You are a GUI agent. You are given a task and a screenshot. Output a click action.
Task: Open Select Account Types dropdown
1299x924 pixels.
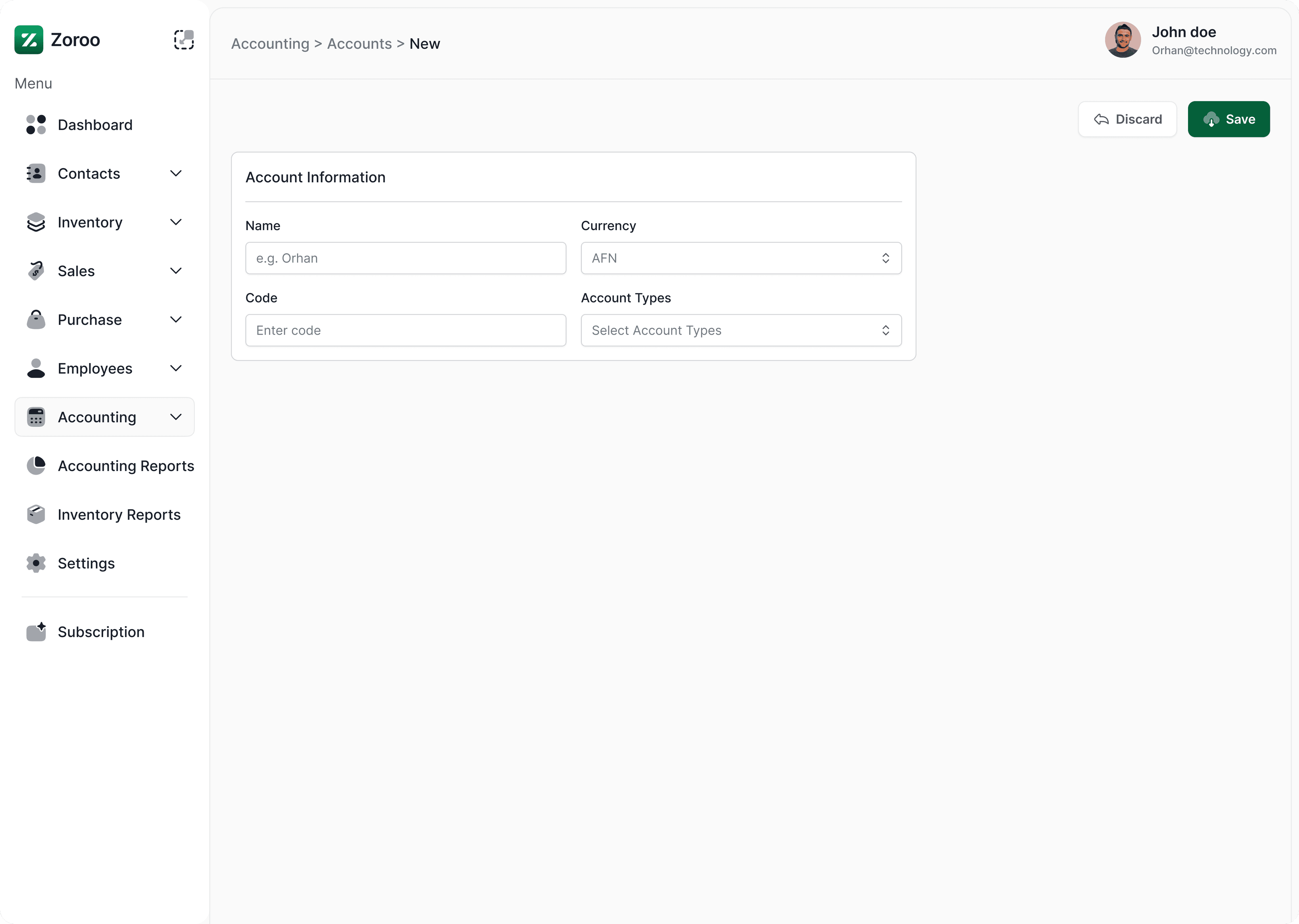click(x=740, y=331)
